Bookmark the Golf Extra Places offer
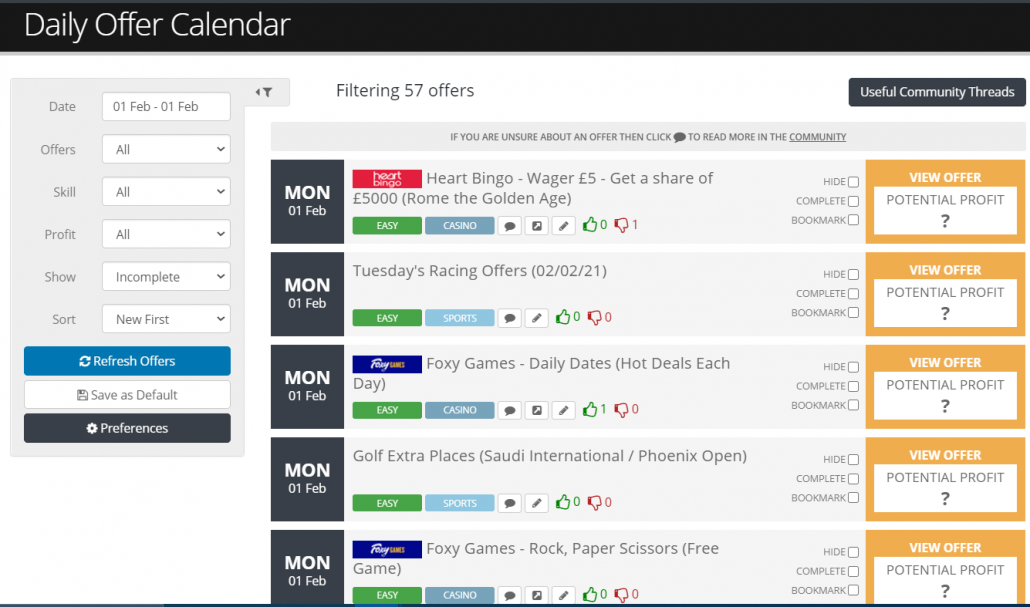The width and height of the screenshot is (1030, 607). [x=853, y=498]
